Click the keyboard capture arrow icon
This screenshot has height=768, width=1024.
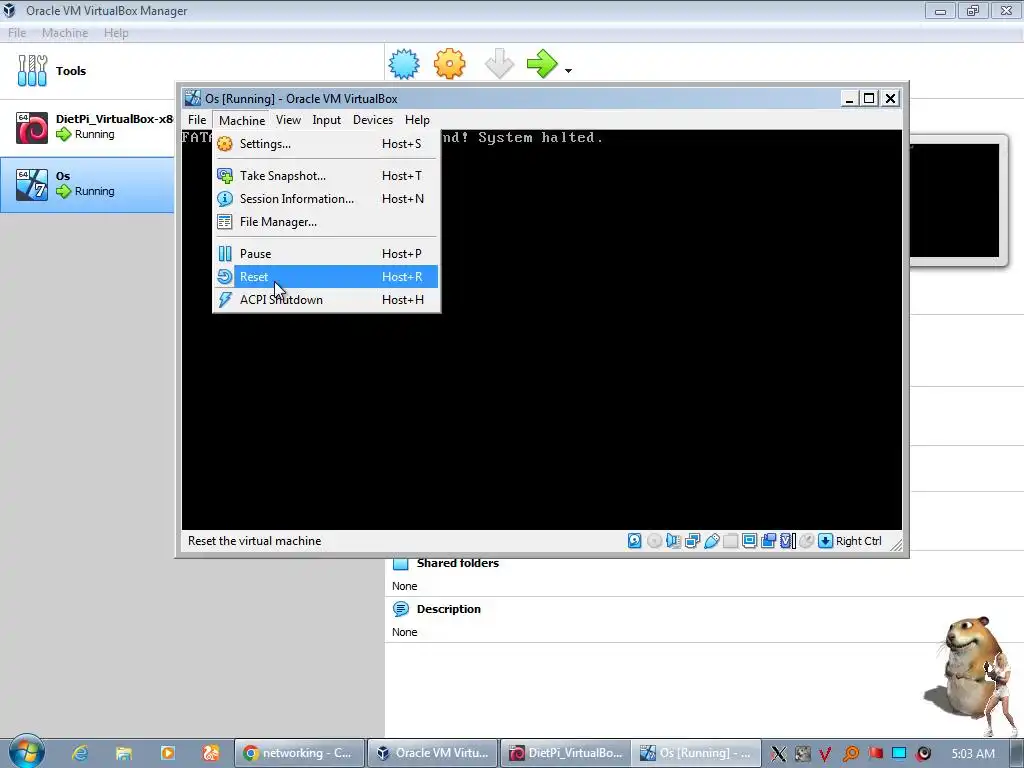pyautogui.click(x=825, y=541)
